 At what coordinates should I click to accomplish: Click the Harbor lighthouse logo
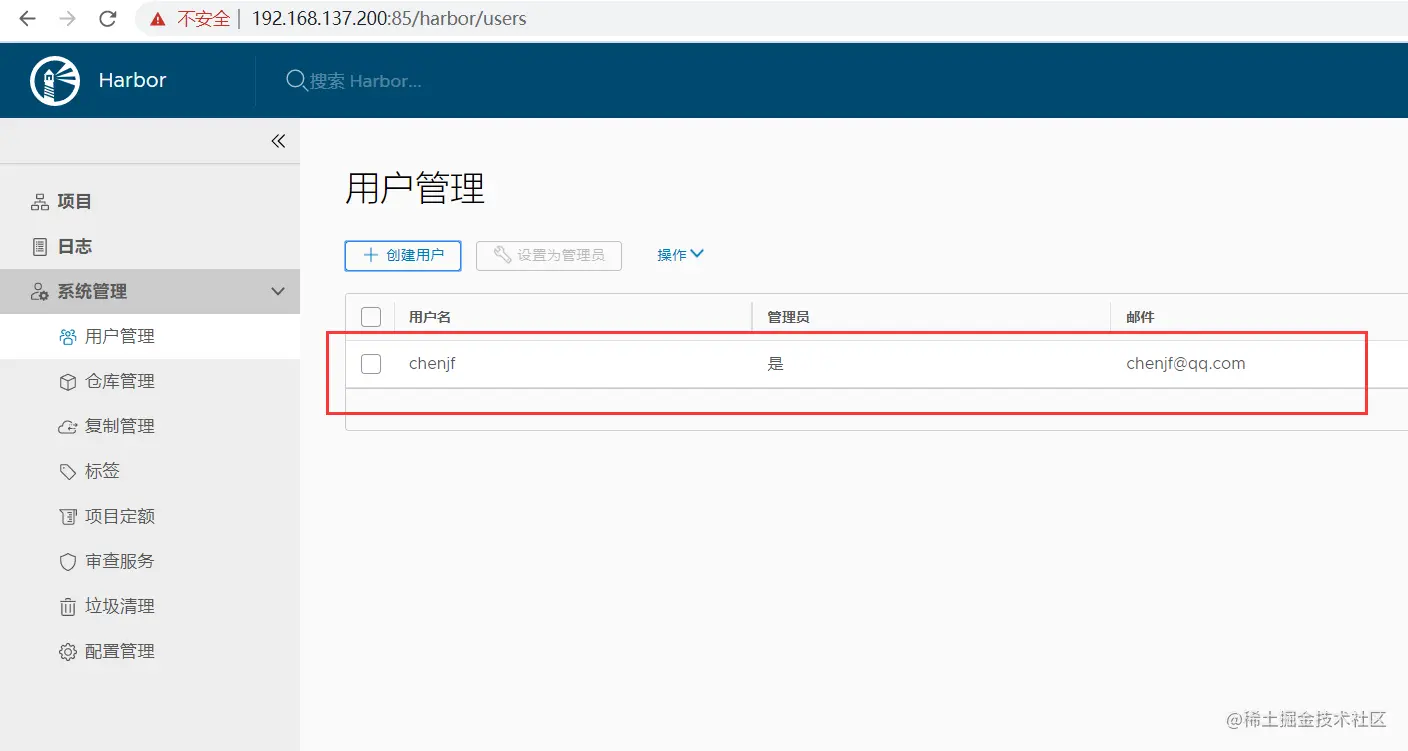pyautogui.click(x=55, y=81)
